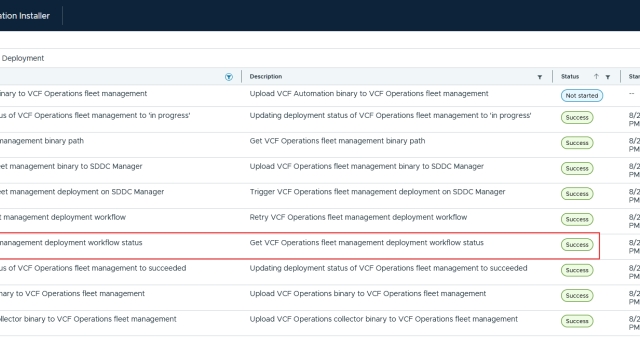
Task: Click Success badge for Trigger deployment row
Action: click(x=577, y=194)
